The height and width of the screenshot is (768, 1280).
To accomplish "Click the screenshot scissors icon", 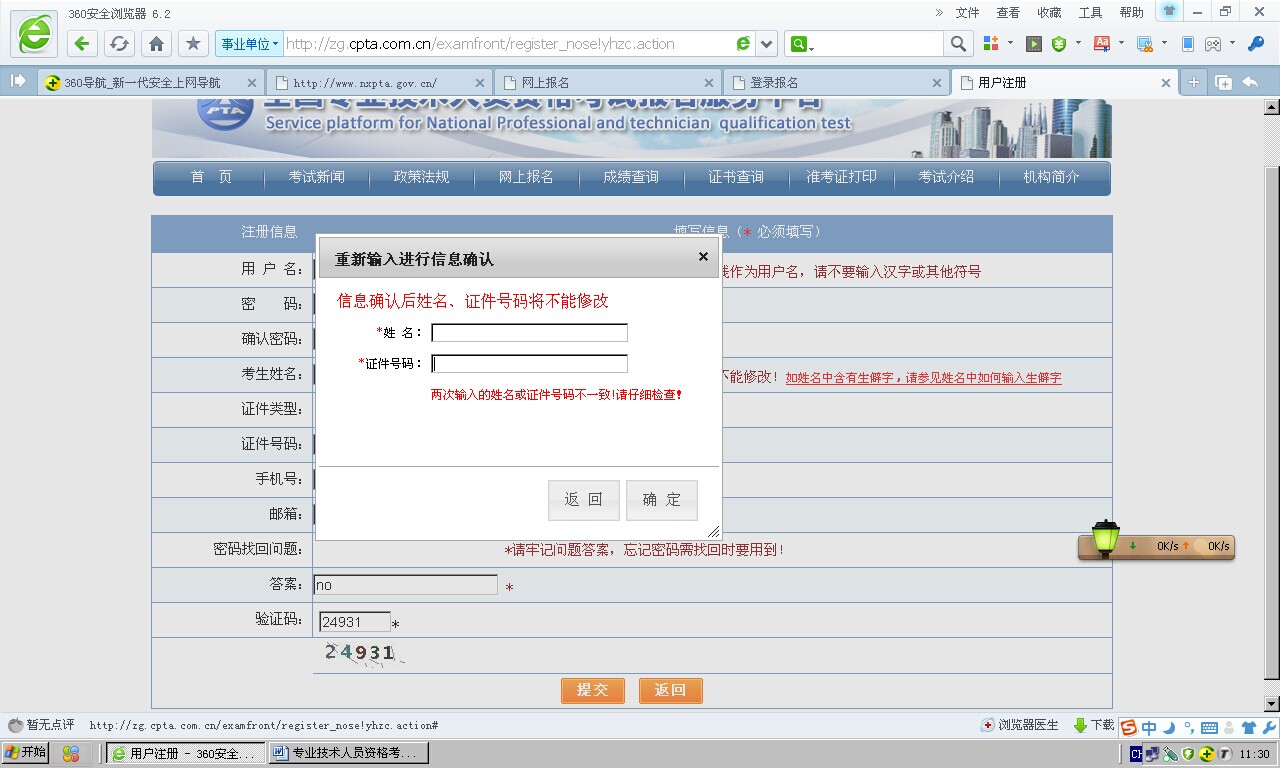I will [x=1145, y=44].
